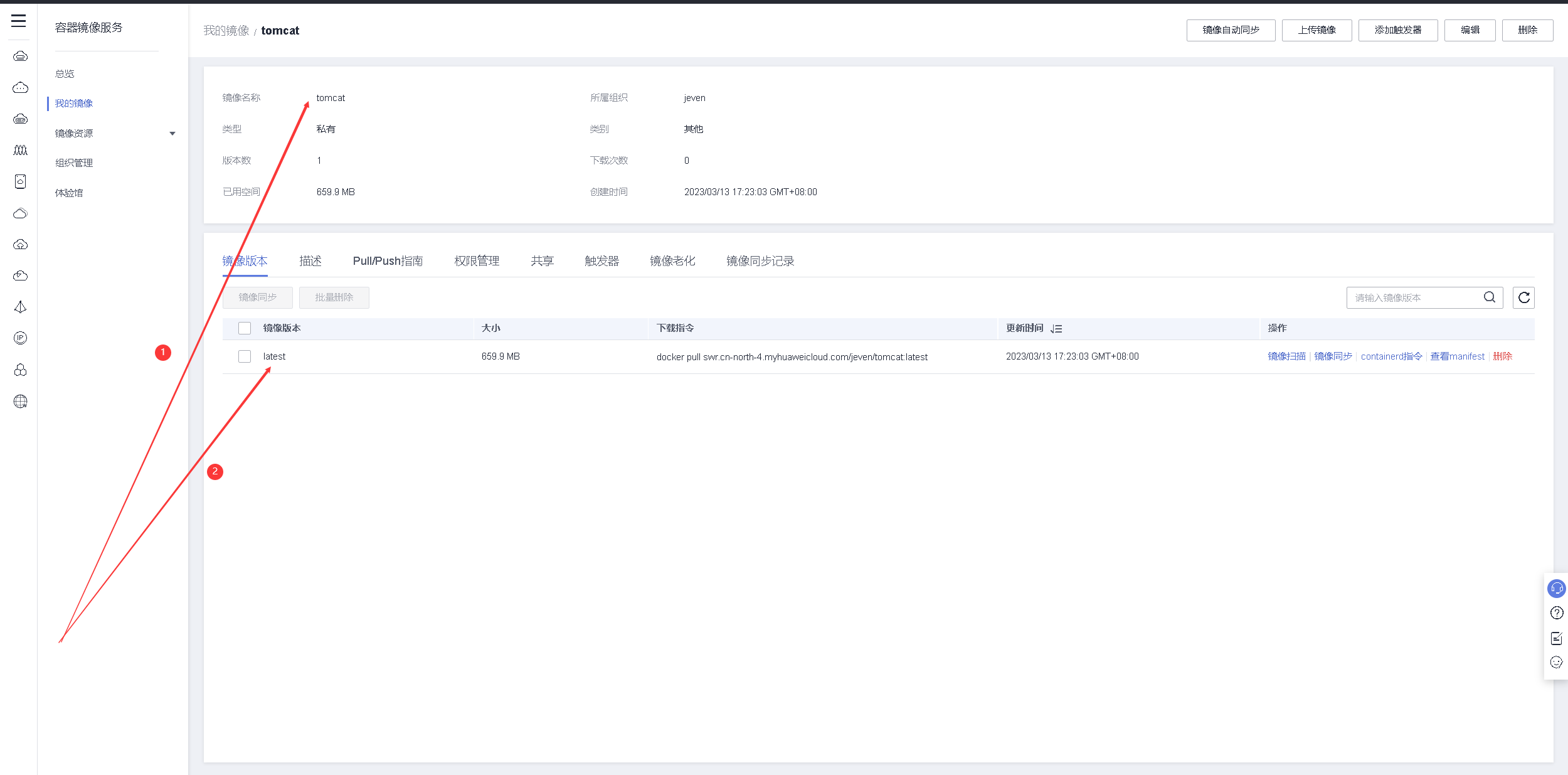Screen dimensions: 1568x775
Task: Click the 添加触发器 button
Action: (x=1397, y=30)
